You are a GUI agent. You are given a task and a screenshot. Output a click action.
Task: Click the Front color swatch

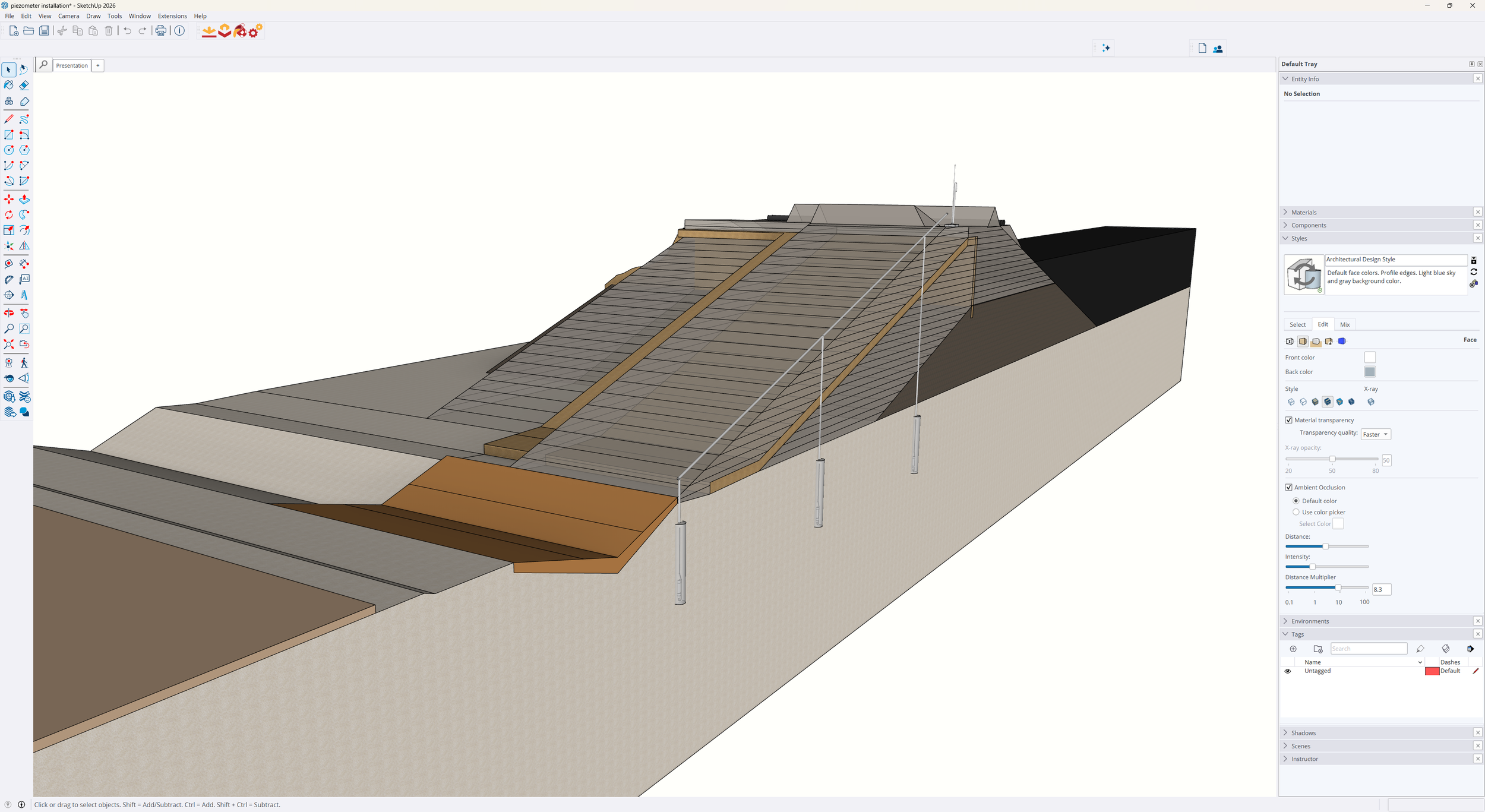click(1370, 358)
